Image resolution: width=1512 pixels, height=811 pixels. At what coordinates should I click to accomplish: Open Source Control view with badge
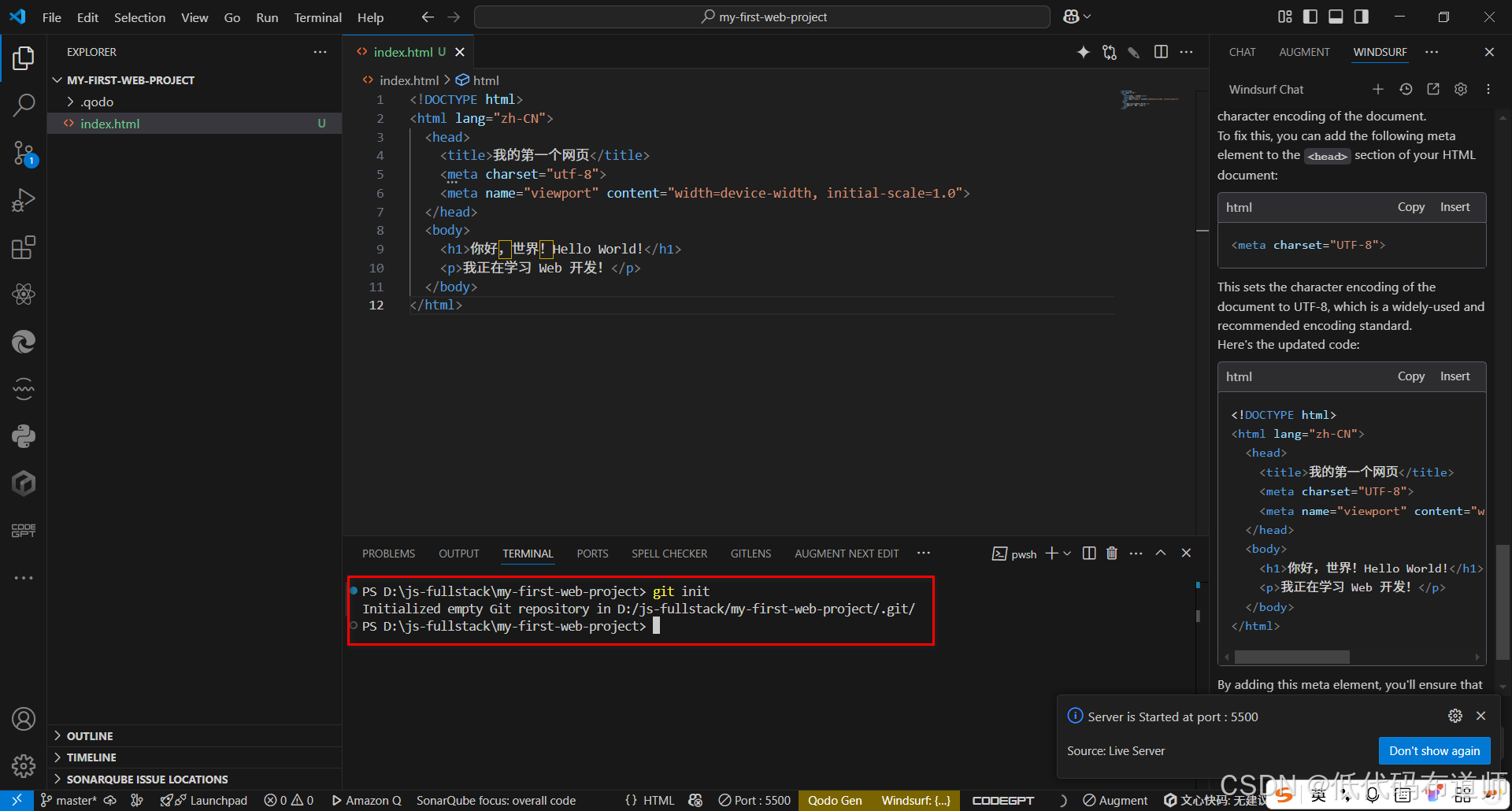click(x=24, y=153)
